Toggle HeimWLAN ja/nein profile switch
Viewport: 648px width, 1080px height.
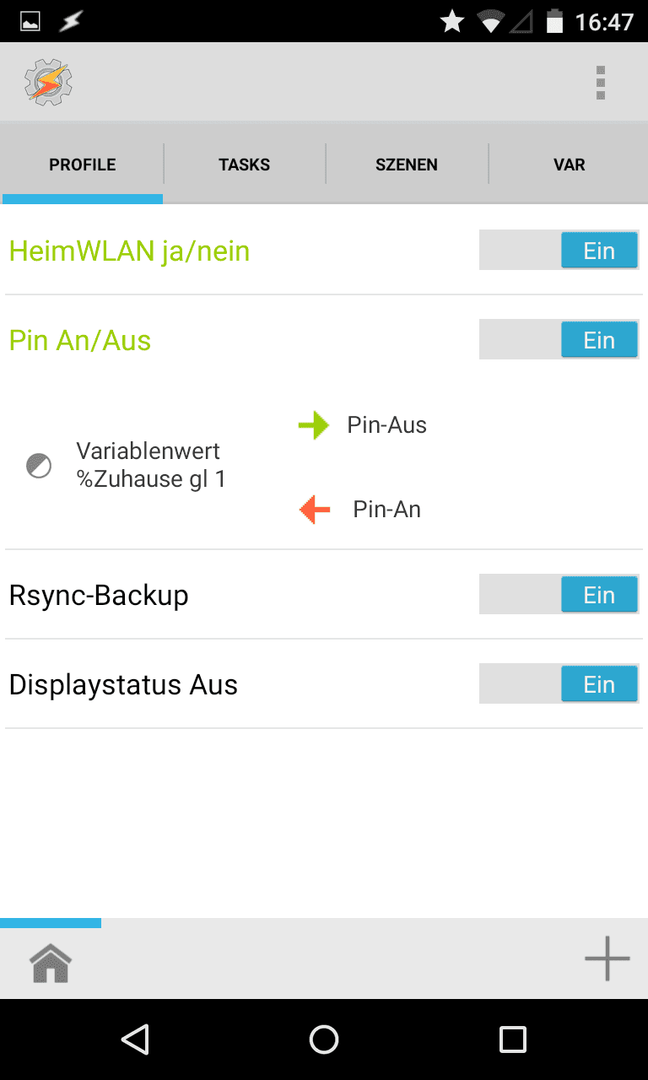[559, 250]
